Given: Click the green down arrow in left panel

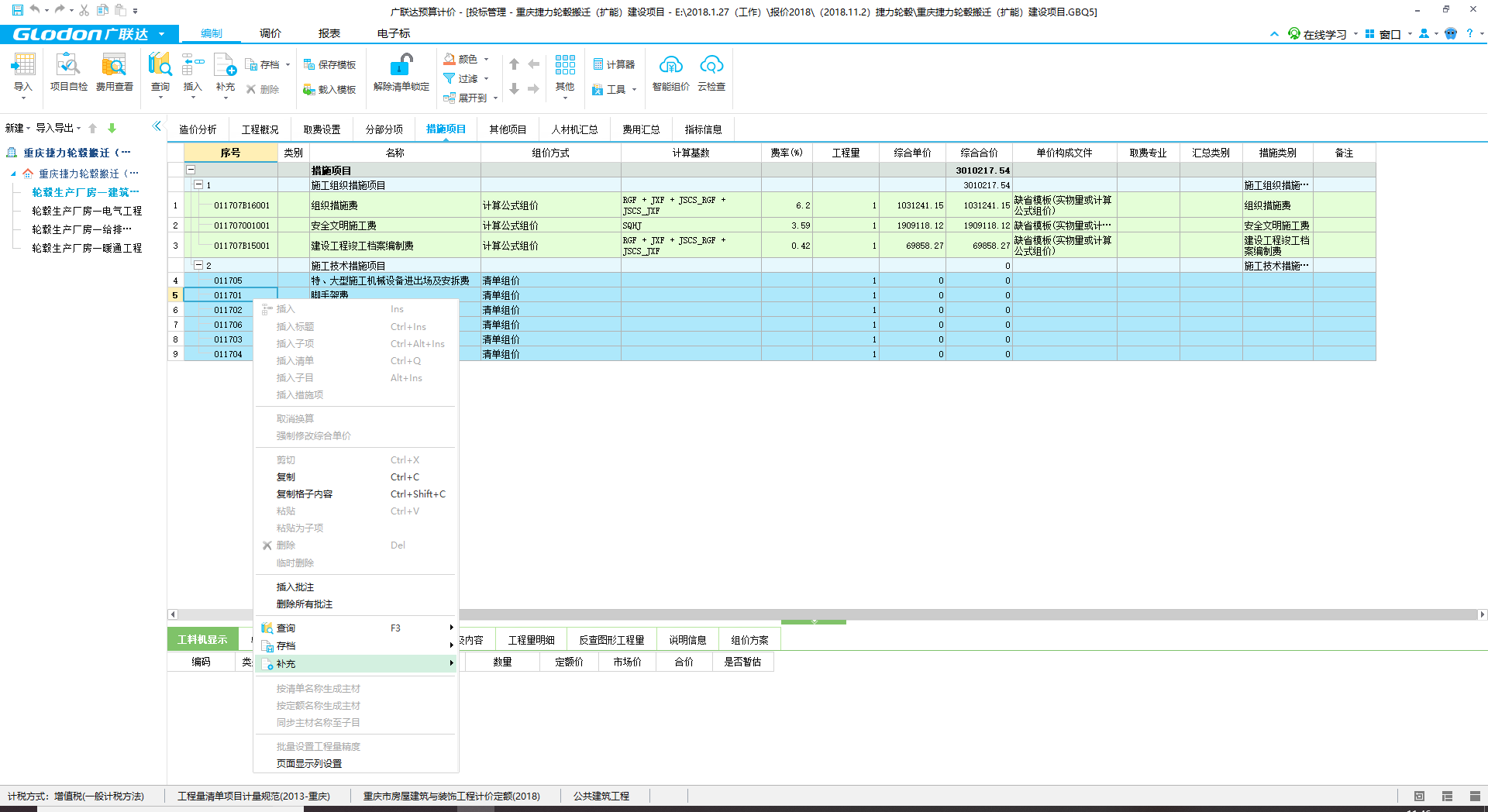Looking at the screenshot, I should point(112,128).
